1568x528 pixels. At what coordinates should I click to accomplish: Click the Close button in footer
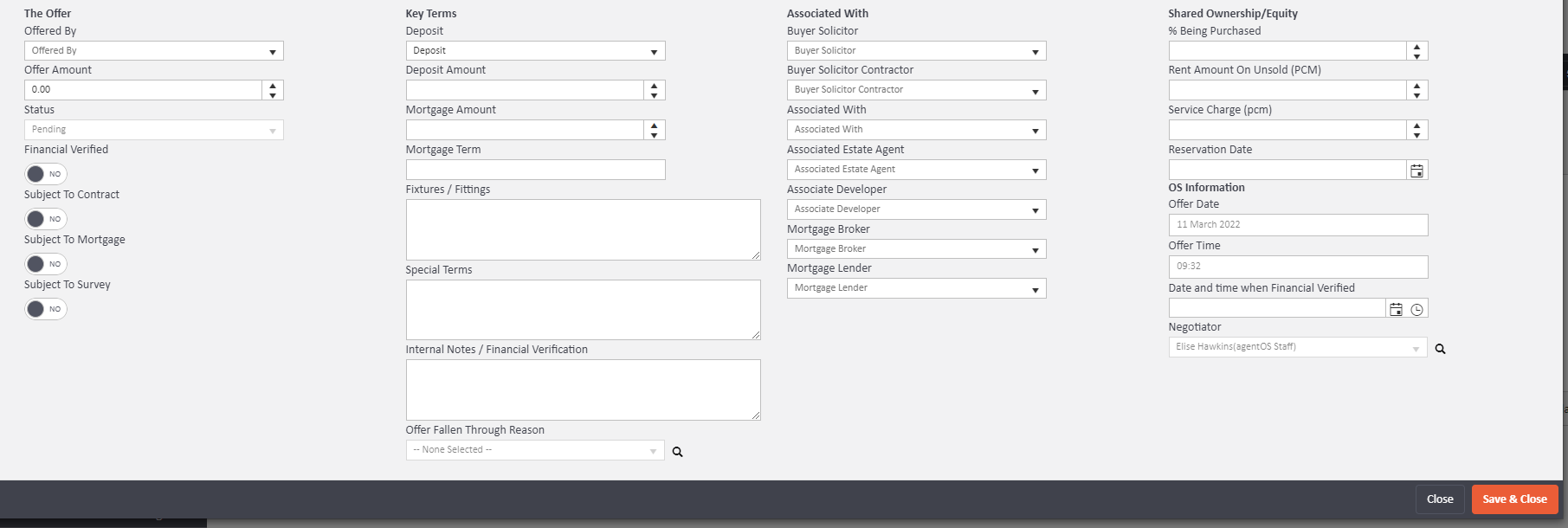click(x=1439, y=499)
